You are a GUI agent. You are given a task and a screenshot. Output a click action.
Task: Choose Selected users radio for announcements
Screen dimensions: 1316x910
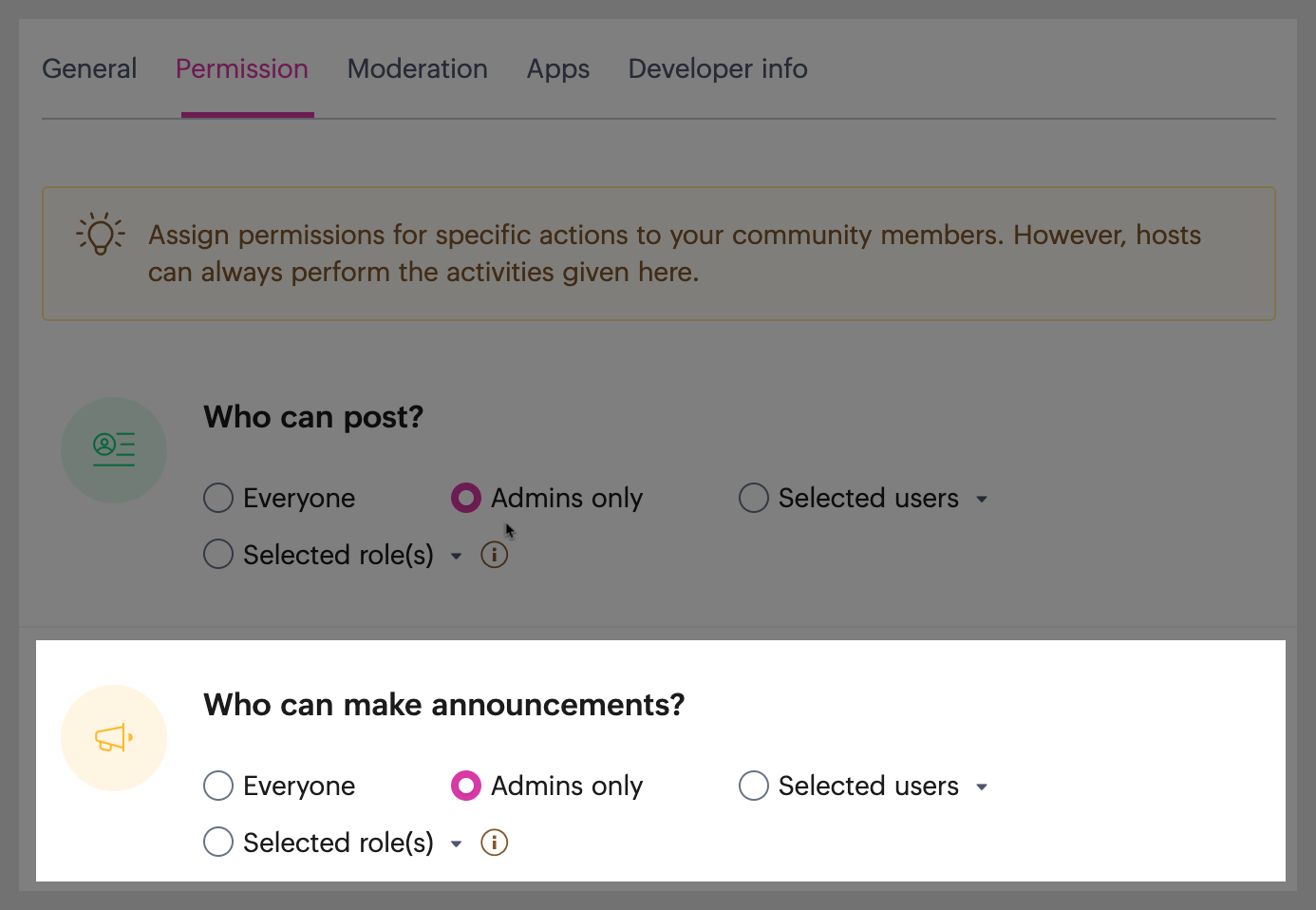754,786
